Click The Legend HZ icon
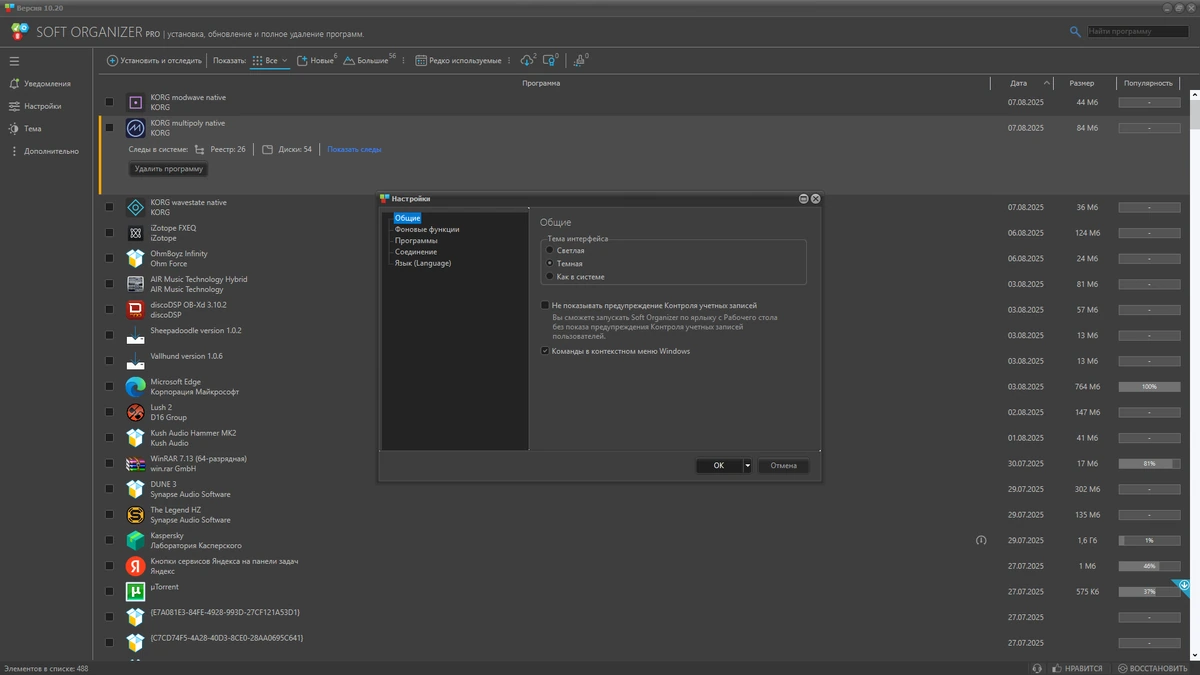1200x675 pixels. [135, 515]
